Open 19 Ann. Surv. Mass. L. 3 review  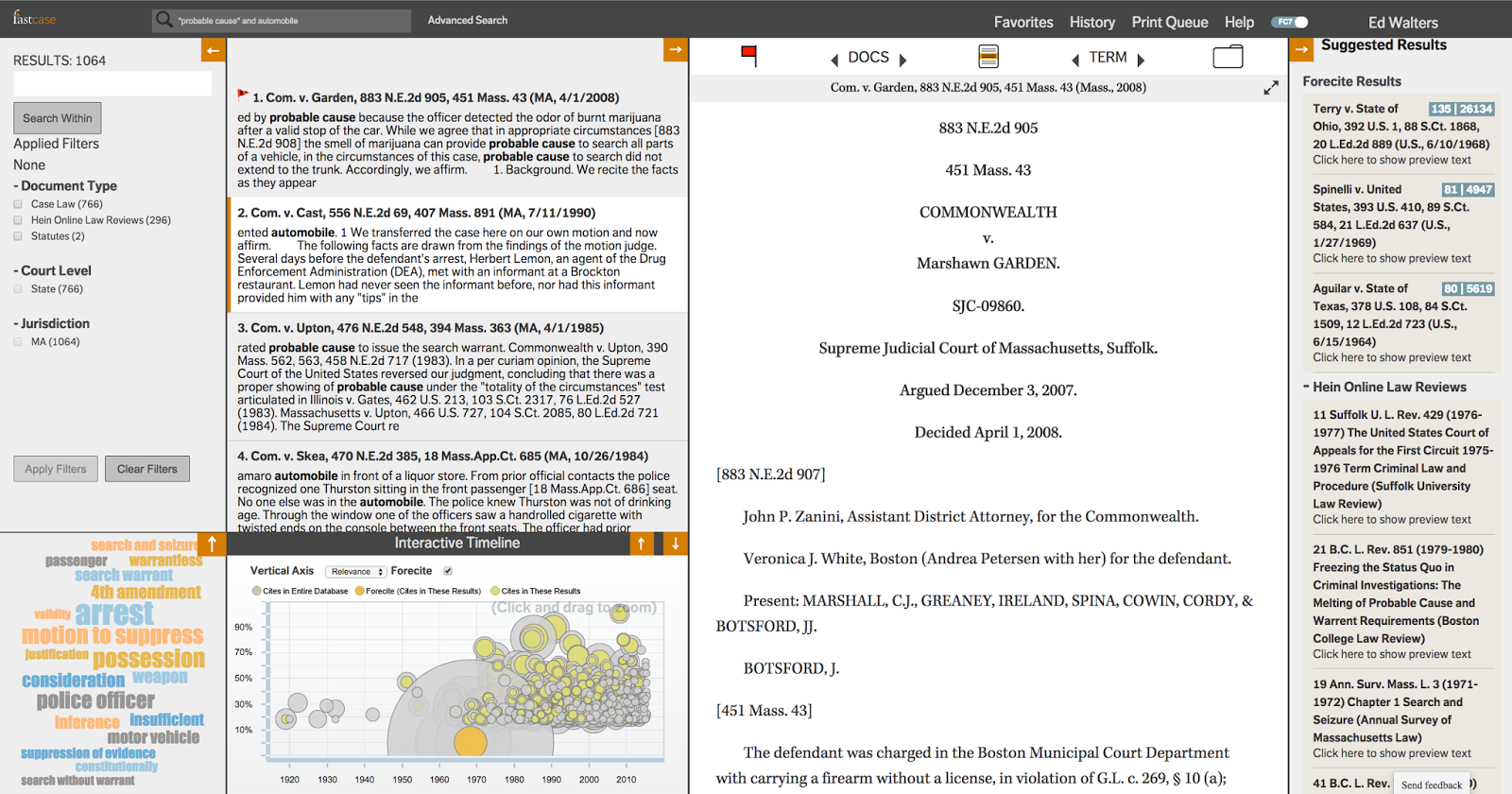(1388, 711)
